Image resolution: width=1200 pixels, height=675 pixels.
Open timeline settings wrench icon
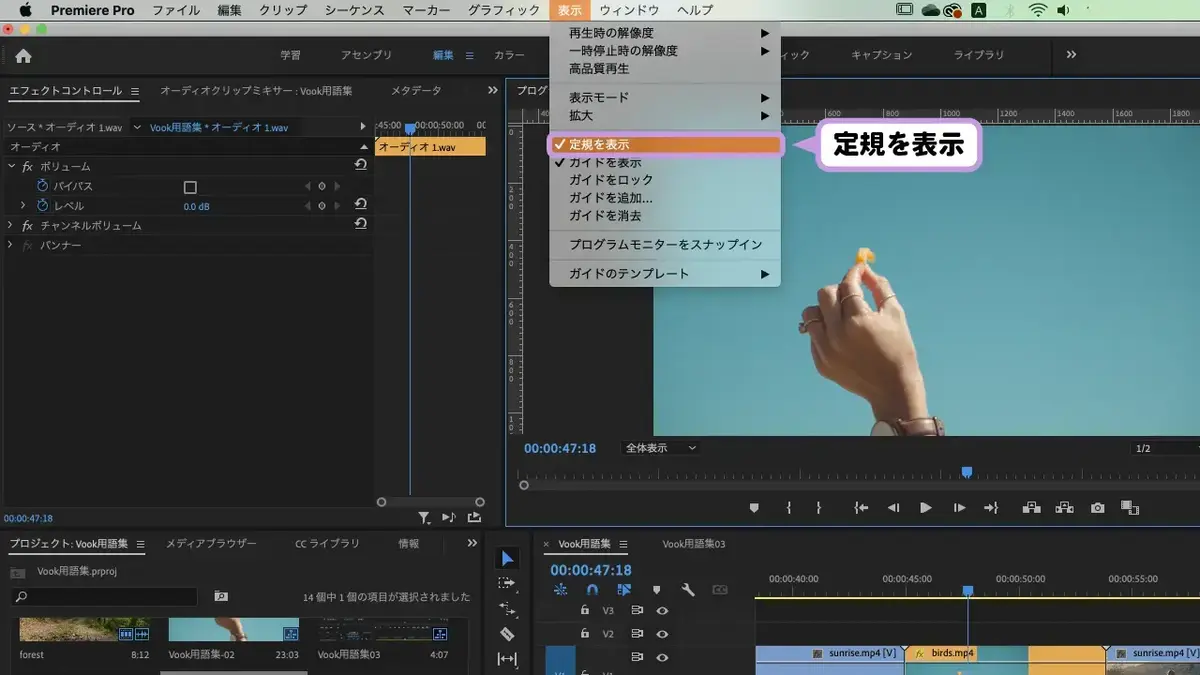[688, 590]
